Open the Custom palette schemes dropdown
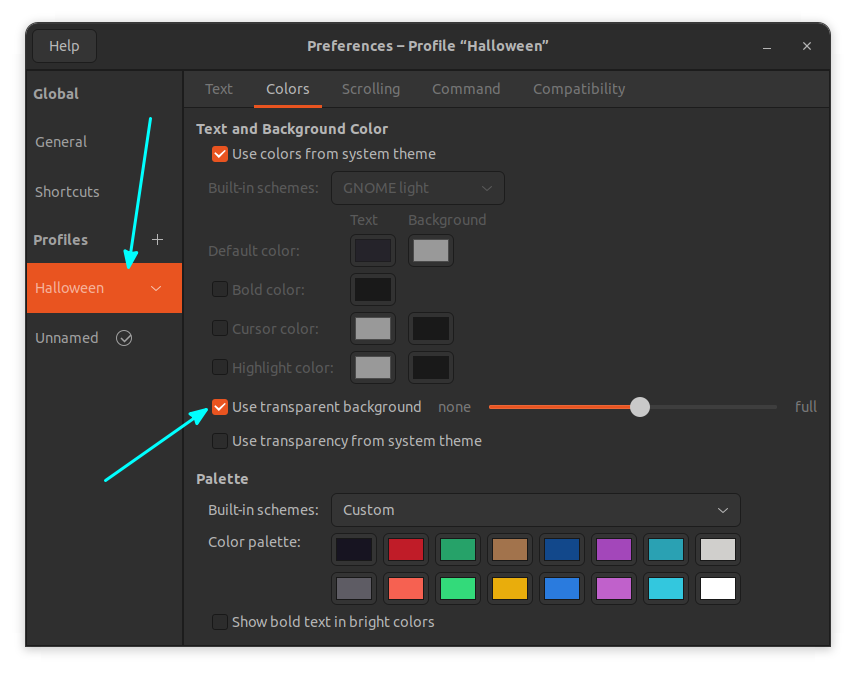 point(536,510)
